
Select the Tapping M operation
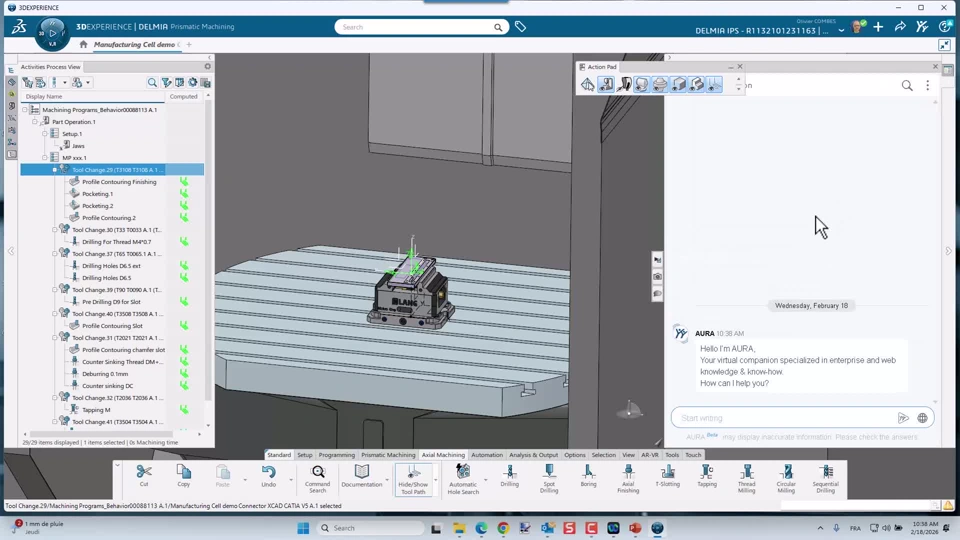[96, 410]
